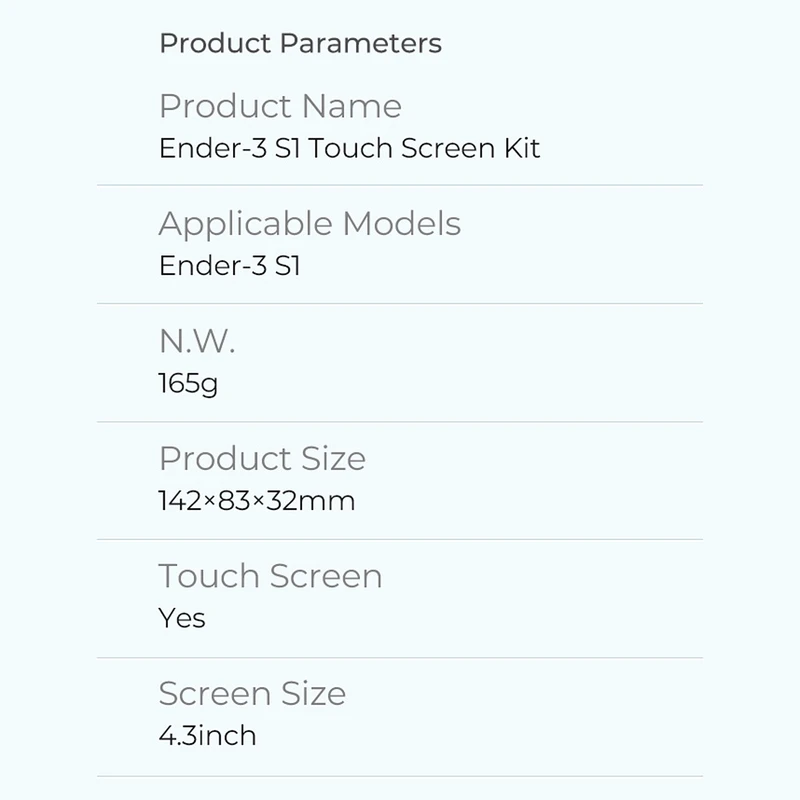The image size is (800, 800).
Task: Click the divider line below Screen Size row
Action: coord(400,776)
